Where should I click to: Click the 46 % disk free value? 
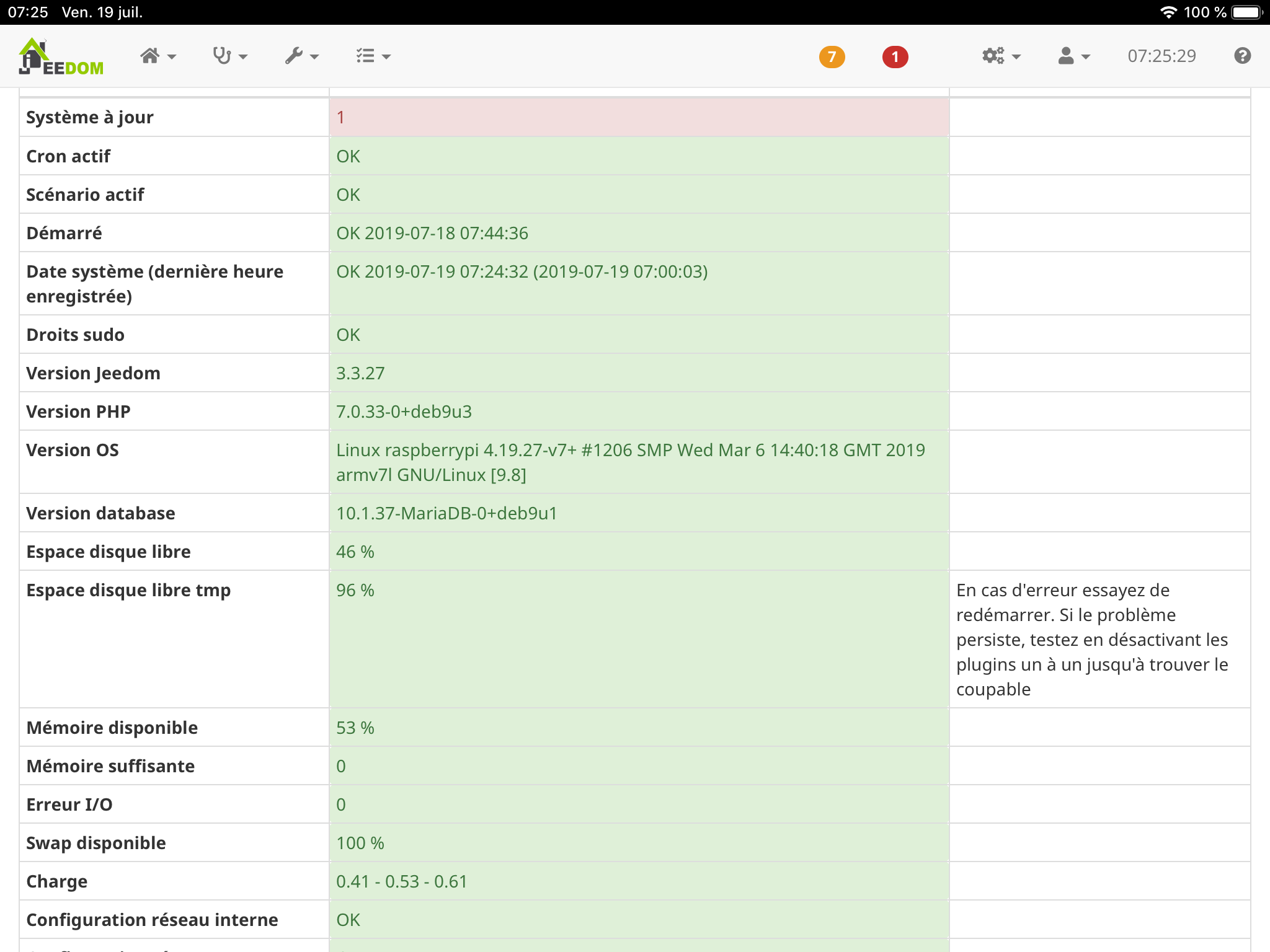pyautogui.click(x=355, y=552)
